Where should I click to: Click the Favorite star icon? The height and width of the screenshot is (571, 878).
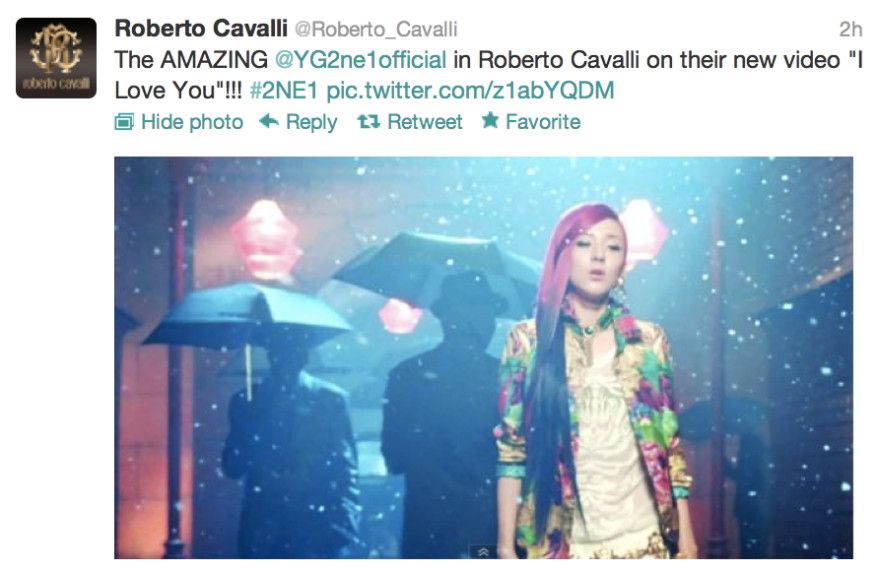(491, 120)
